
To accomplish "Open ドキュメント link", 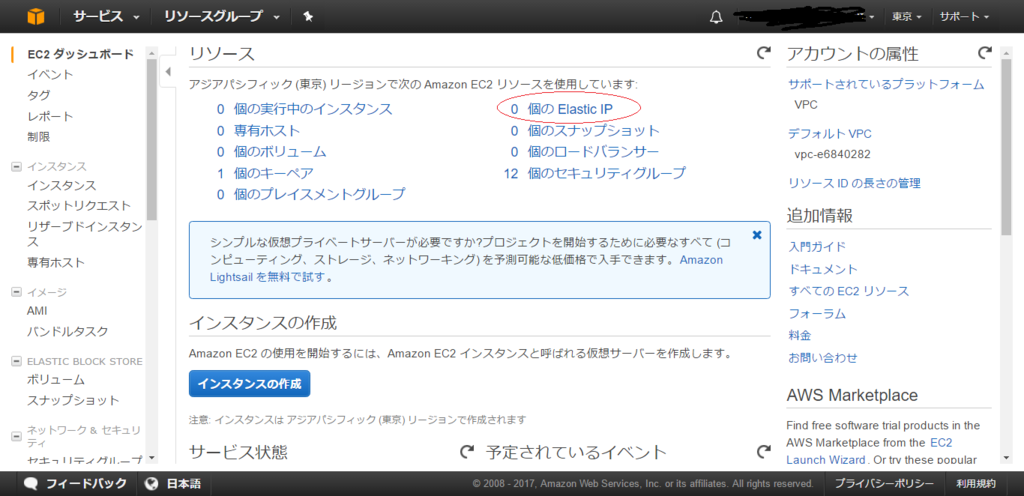I will (823, 269).
